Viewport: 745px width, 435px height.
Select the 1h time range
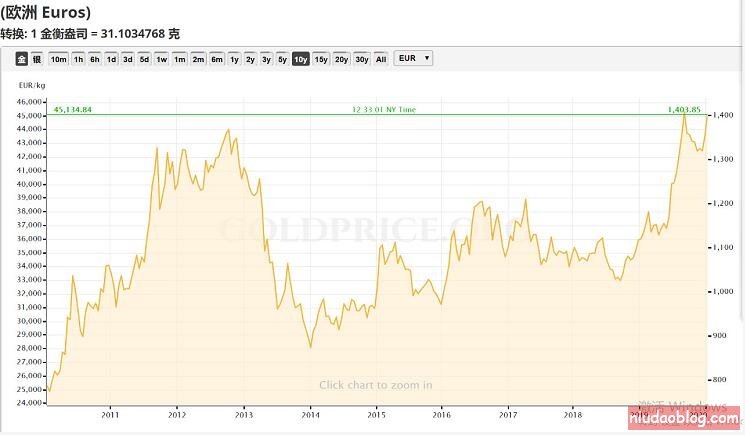click(79, 59)
